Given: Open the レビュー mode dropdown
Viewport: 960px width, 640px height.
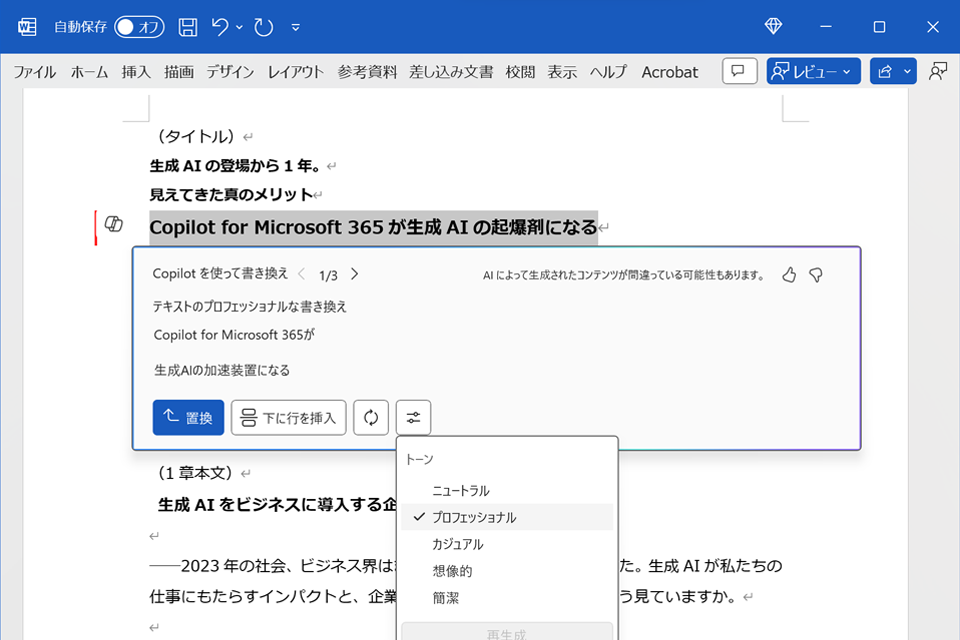Looking at the screenshot, I should [x=814, y=71].
